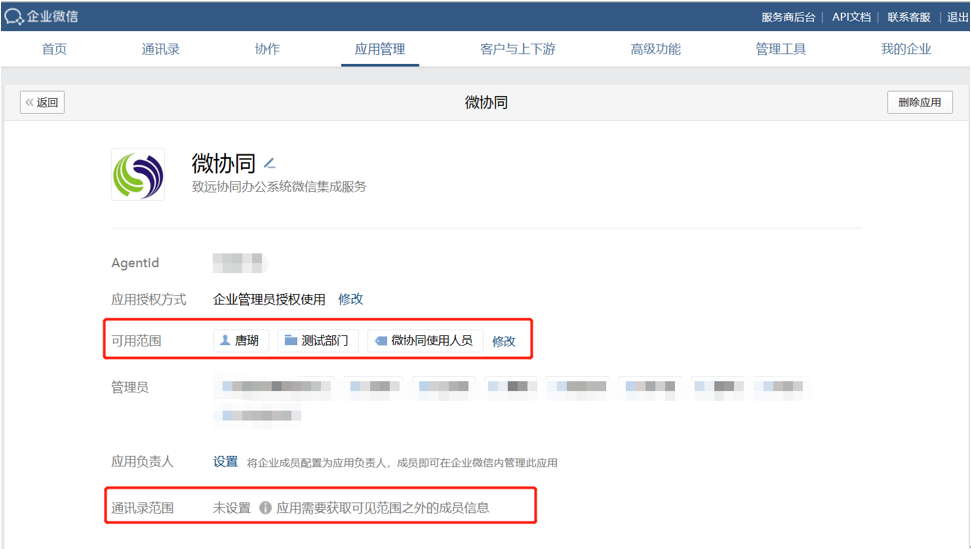This screenshot has height=549, width=971.
Task: Click the 应用授权方式 label
Action: point(149,300)
